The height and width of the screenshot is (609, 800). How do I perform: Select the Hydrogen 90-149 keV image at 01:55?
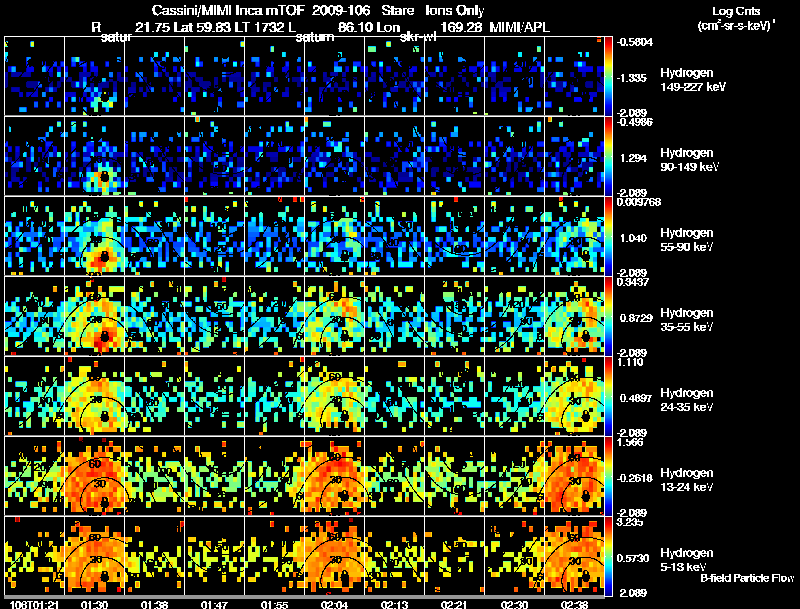point(274,156)
